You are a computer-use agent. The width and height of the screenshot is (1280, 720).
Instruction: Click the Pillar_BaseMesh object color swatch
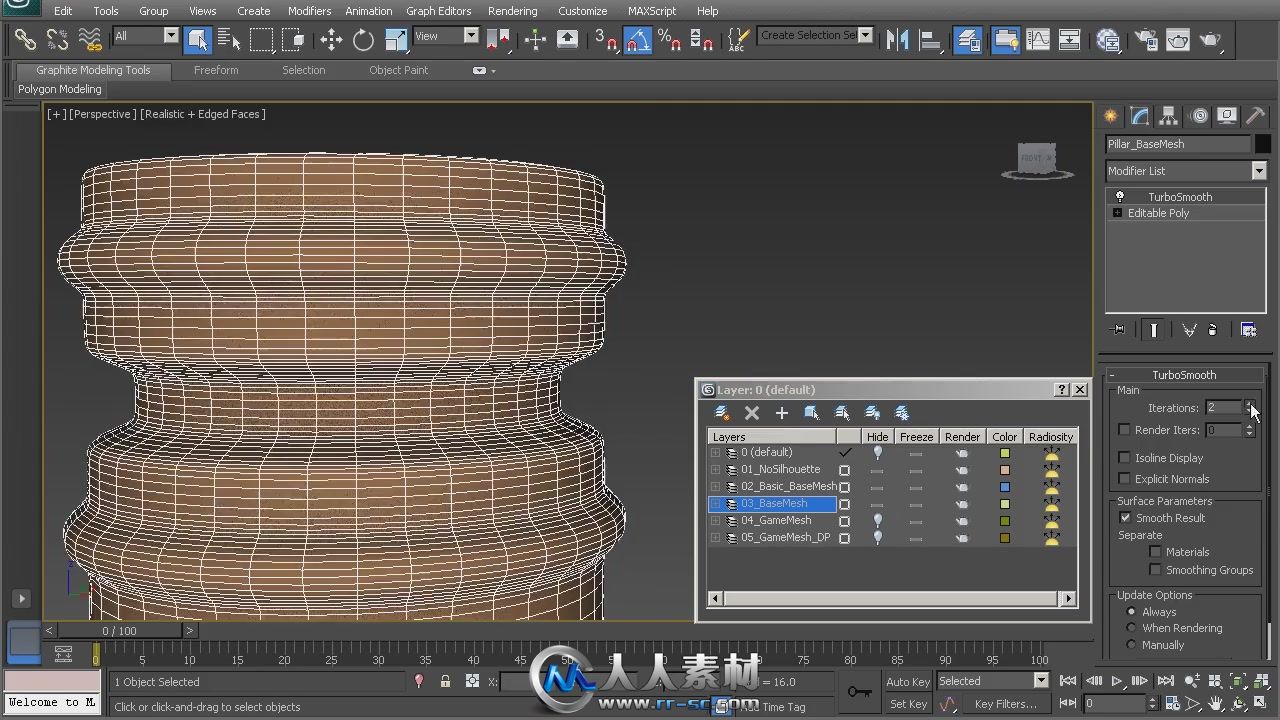click(1262, 144)
